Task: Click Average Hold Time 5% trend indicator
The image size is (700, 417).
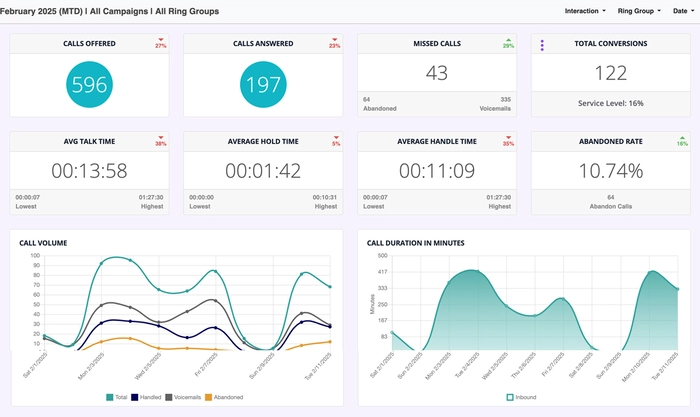Action: click(x=336, y=141)
